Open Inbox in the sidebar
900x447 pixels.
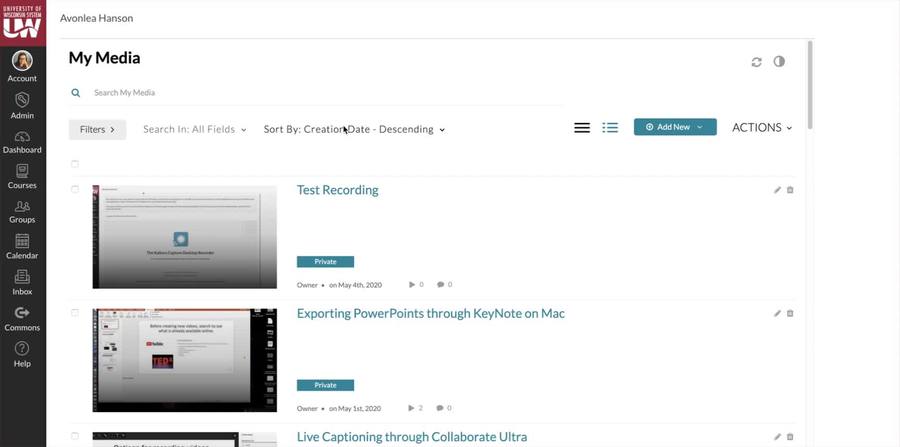(x=22, y=282)
